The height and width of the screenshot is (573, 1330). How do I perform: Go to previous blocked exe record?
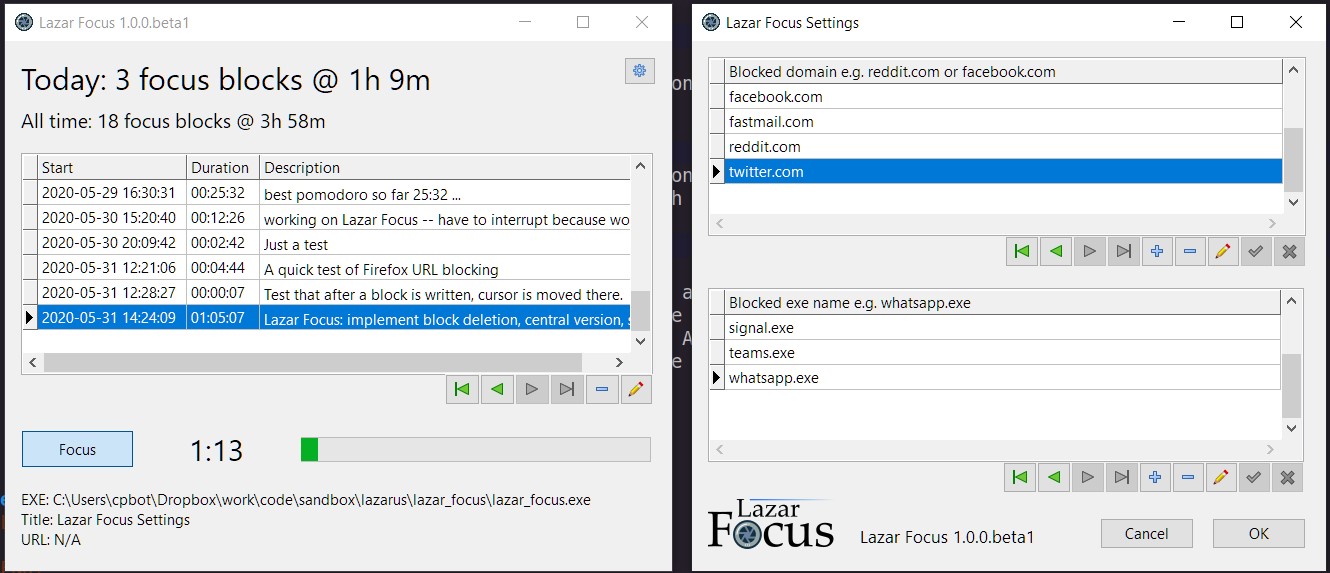tap(1054, 478)
